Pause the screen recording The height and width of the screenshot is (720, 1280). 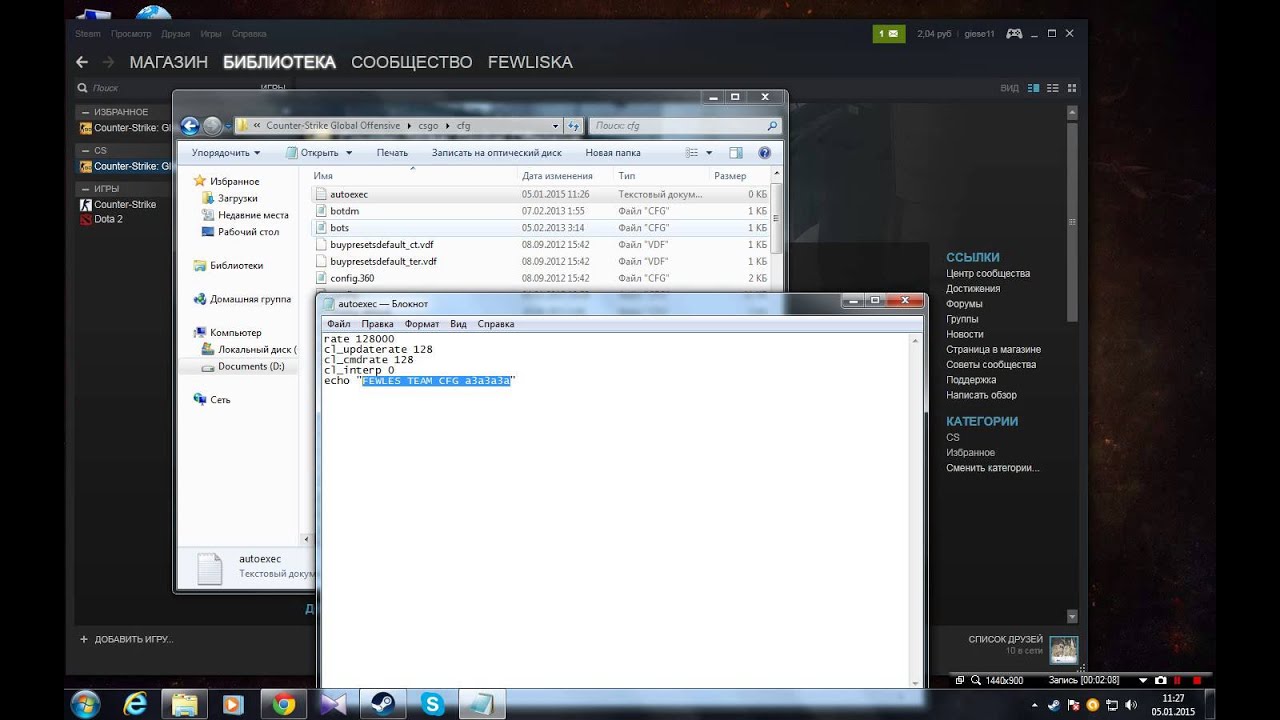pos(1177,680)
